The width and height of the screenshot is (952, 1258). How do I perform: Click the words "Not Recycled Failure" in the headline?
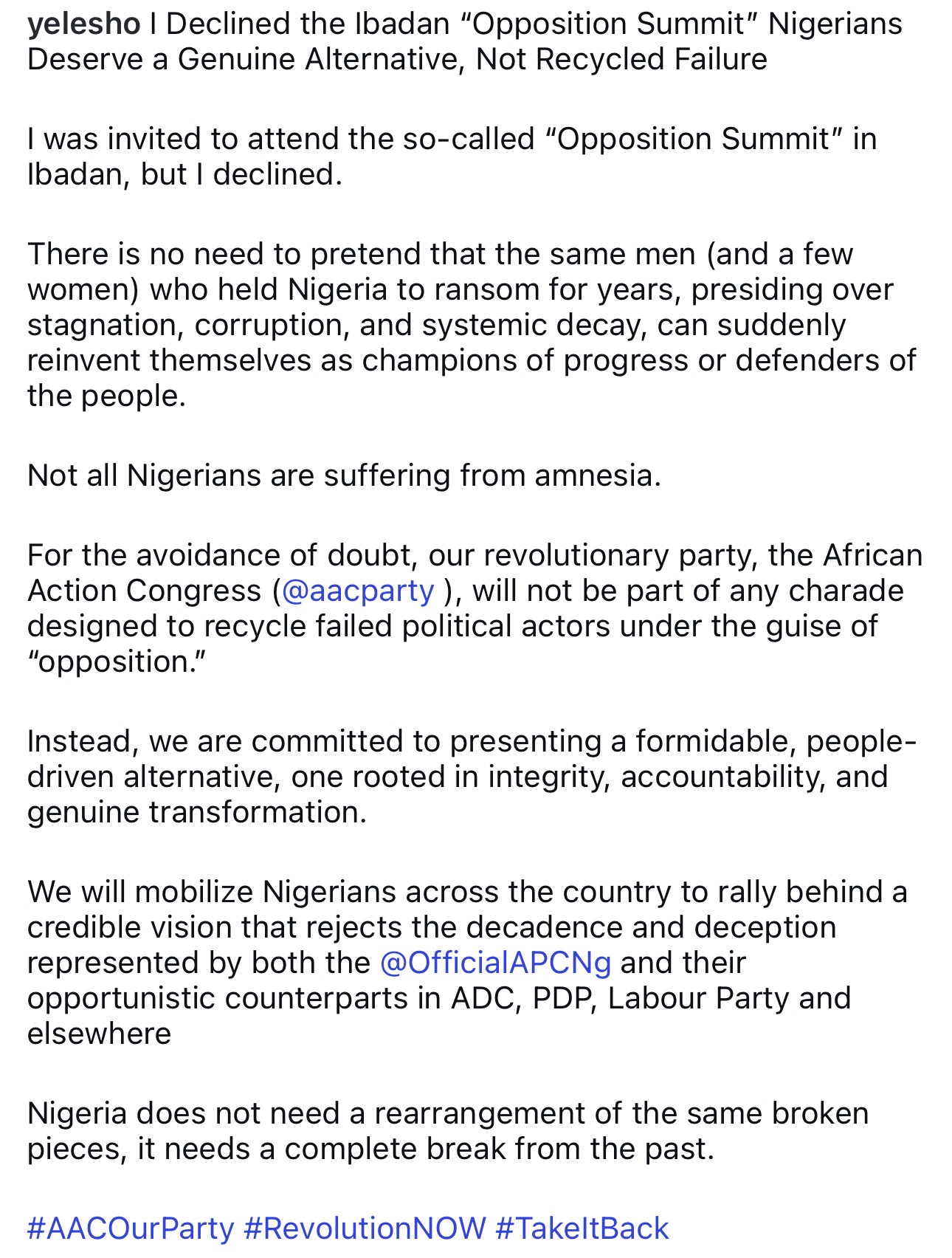[621, 59]
